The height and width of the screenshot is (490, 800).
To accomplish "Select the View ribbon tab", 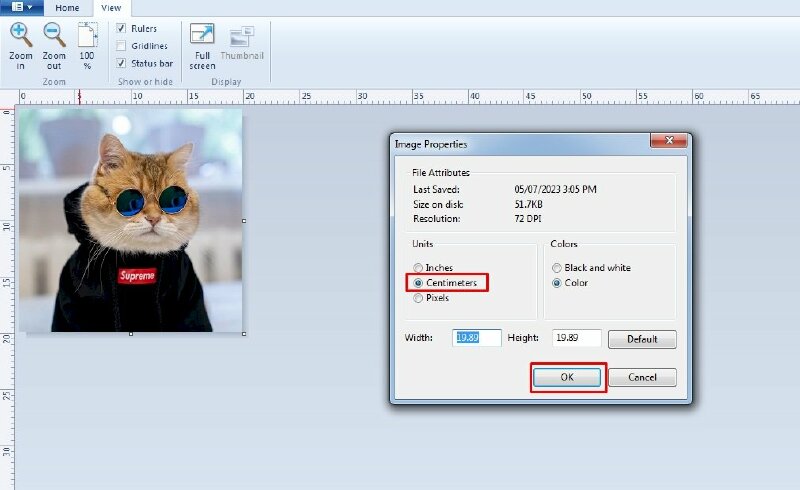I will [111, 8].
